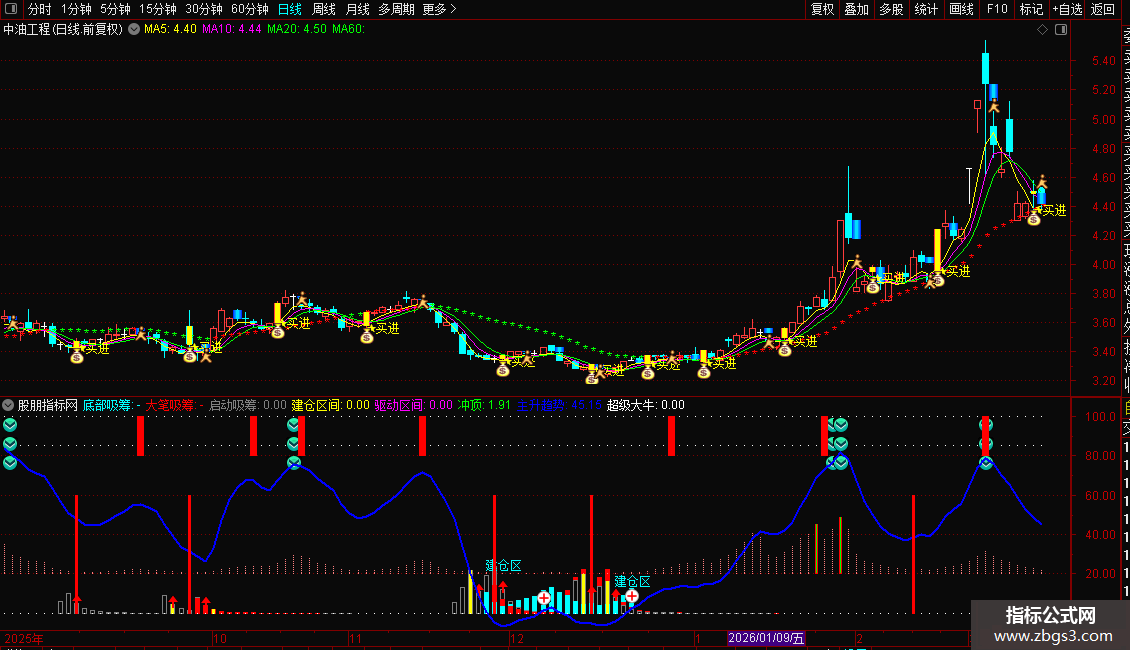Click the 5.40 price axis label
The height and width of the screenshot is (650, 1130).
click(1103, 61)
